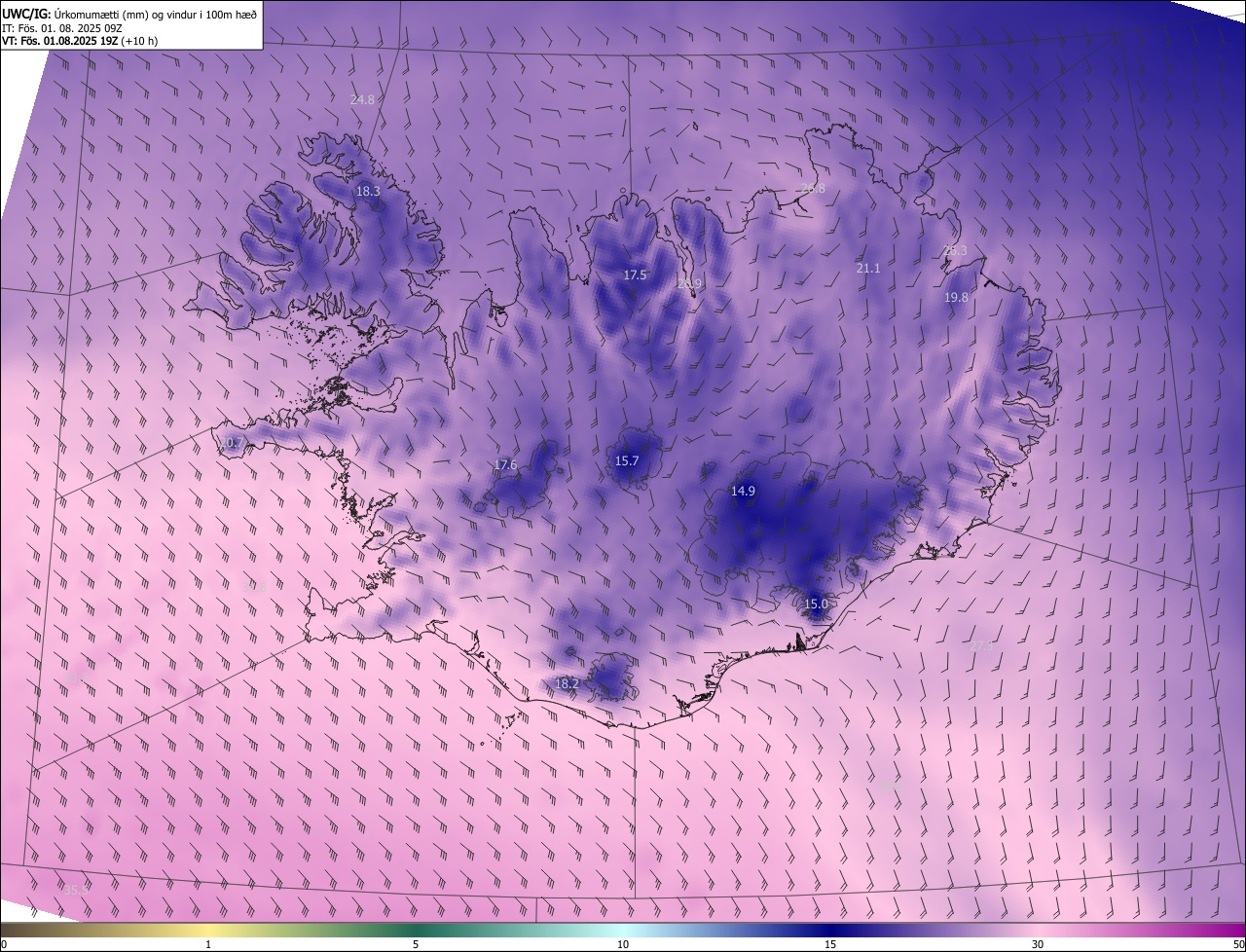Click the 17.5 value label on the map
This screenshot has height=952, width=1246.
(635, 275)
